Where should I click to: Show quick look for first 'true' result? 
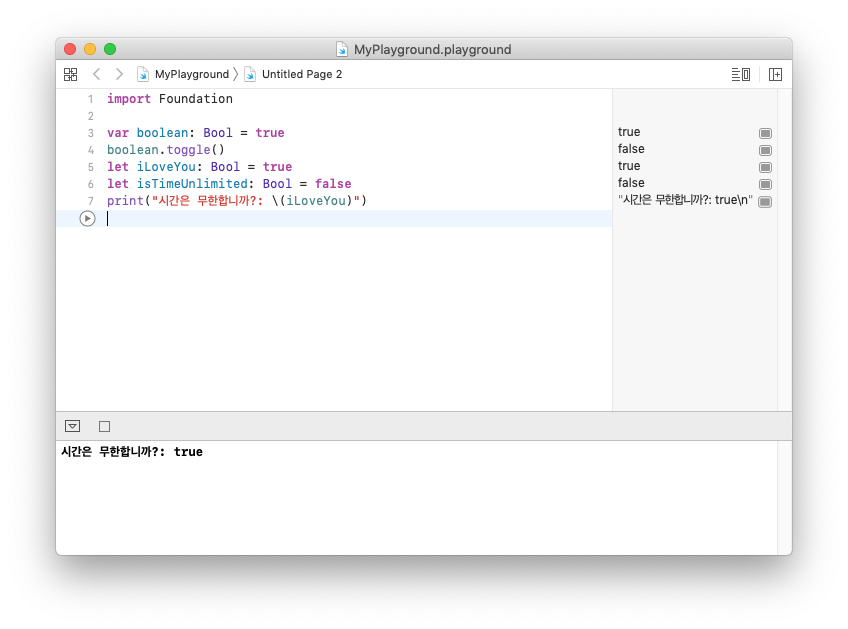(x=765, y=133)
